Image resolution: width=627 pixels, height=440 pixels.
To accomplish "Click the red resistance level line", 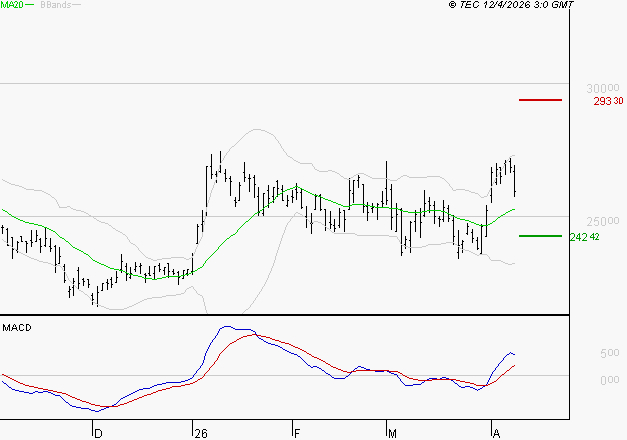I will click(540, 100).
